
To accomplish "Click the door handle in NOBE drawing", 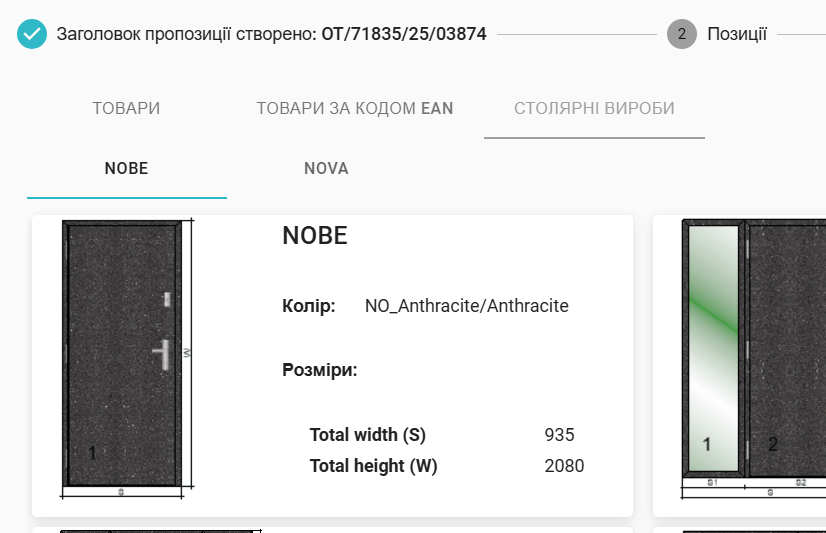I will [x=163, y=352].
